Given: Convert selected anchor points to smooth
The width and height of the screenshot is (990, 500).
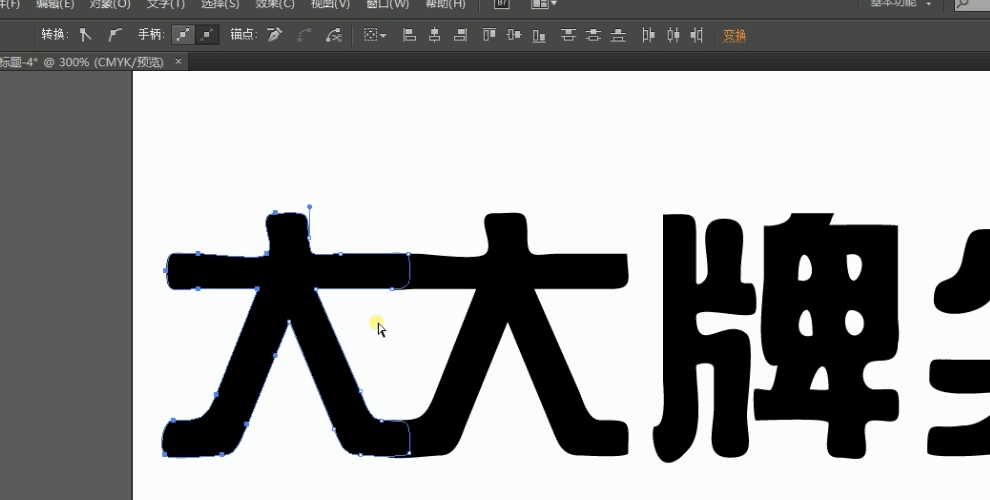Looking at the screenshot, I should coord(114,35).
